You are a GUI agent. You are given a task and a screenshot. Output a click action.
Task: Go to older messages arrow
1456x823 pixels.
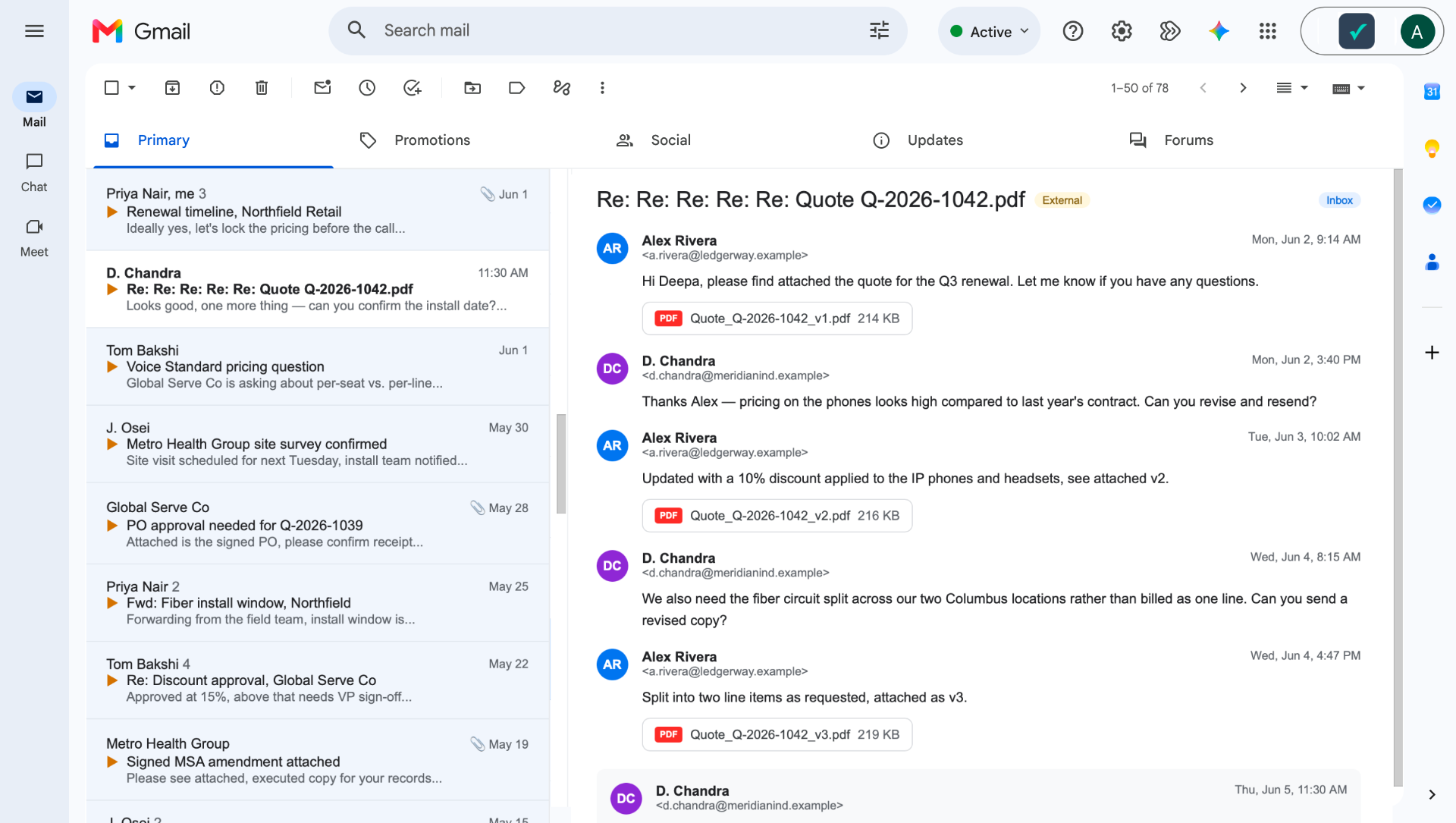(x=1243, y=88)
